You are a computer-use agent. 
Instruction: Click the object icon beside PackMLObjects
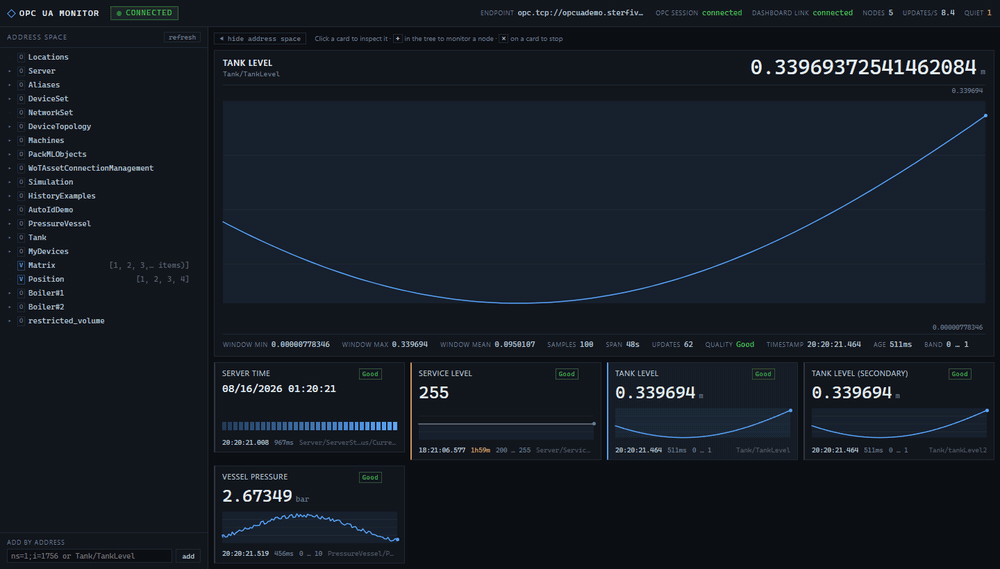click(21, 154)
